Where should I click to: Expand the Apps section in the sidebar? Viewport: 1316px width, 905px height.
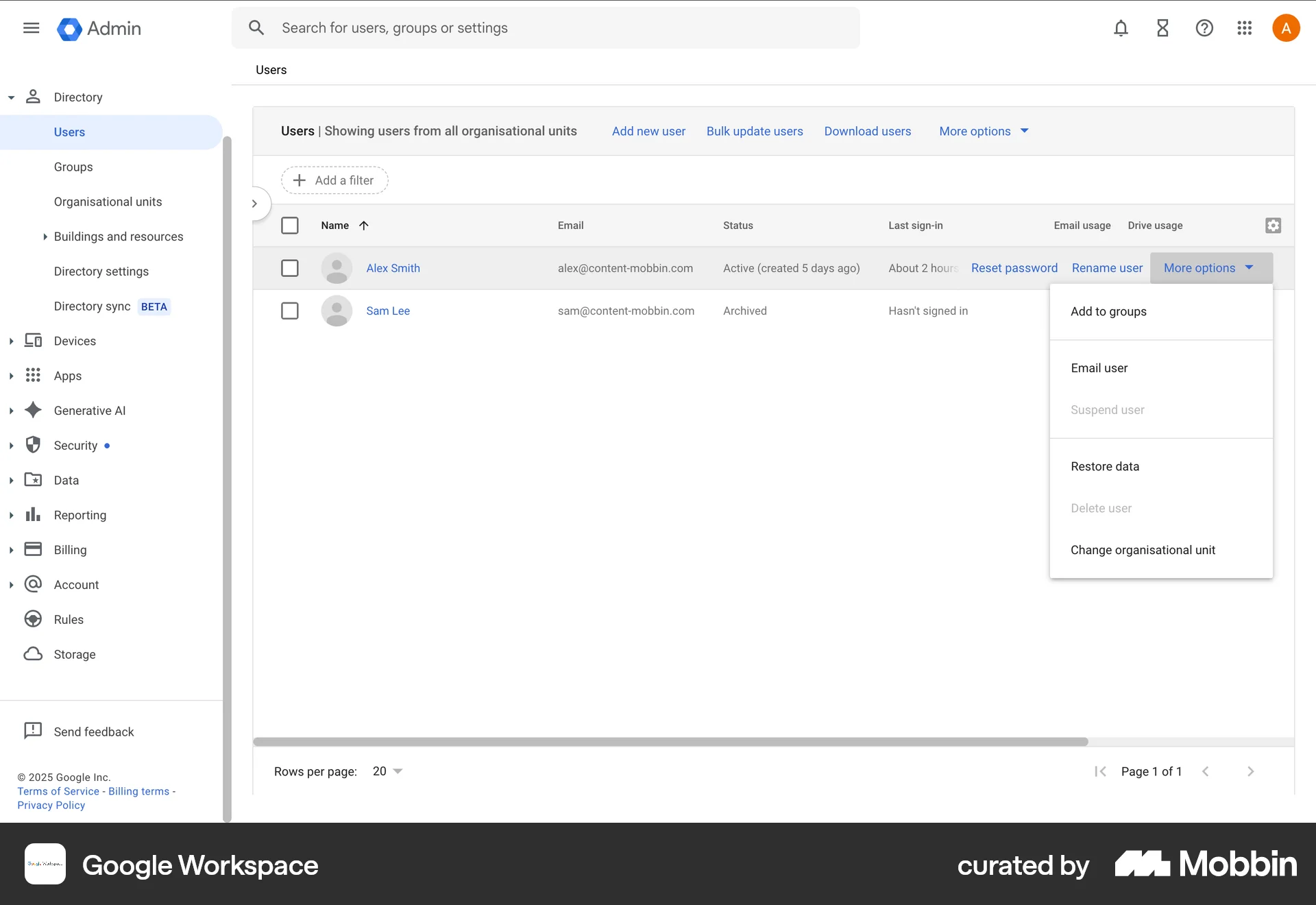(11, 376)
